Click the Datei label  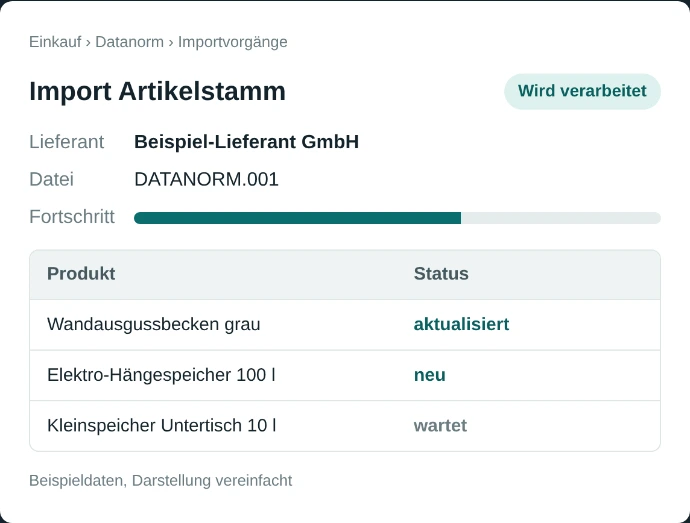(x=51, y=179)
